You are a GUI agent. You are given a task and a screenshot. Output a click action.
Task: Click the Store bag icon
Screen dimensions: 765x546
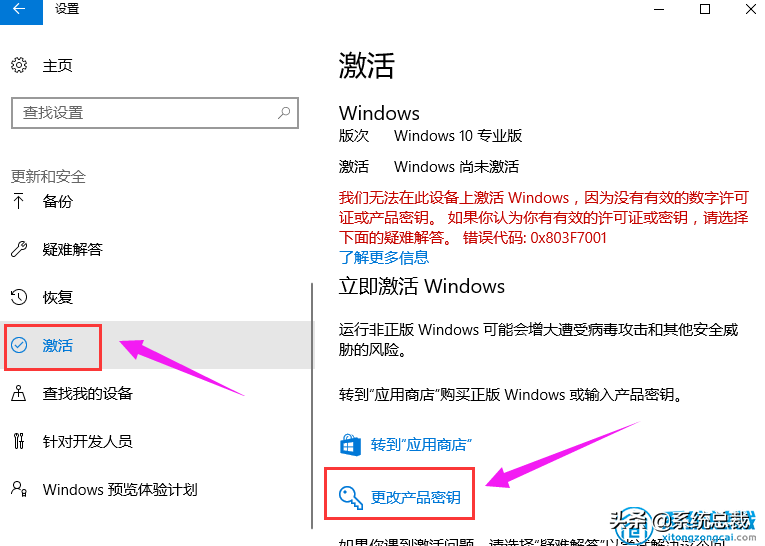pyautogui.click(x=350, y=445)
